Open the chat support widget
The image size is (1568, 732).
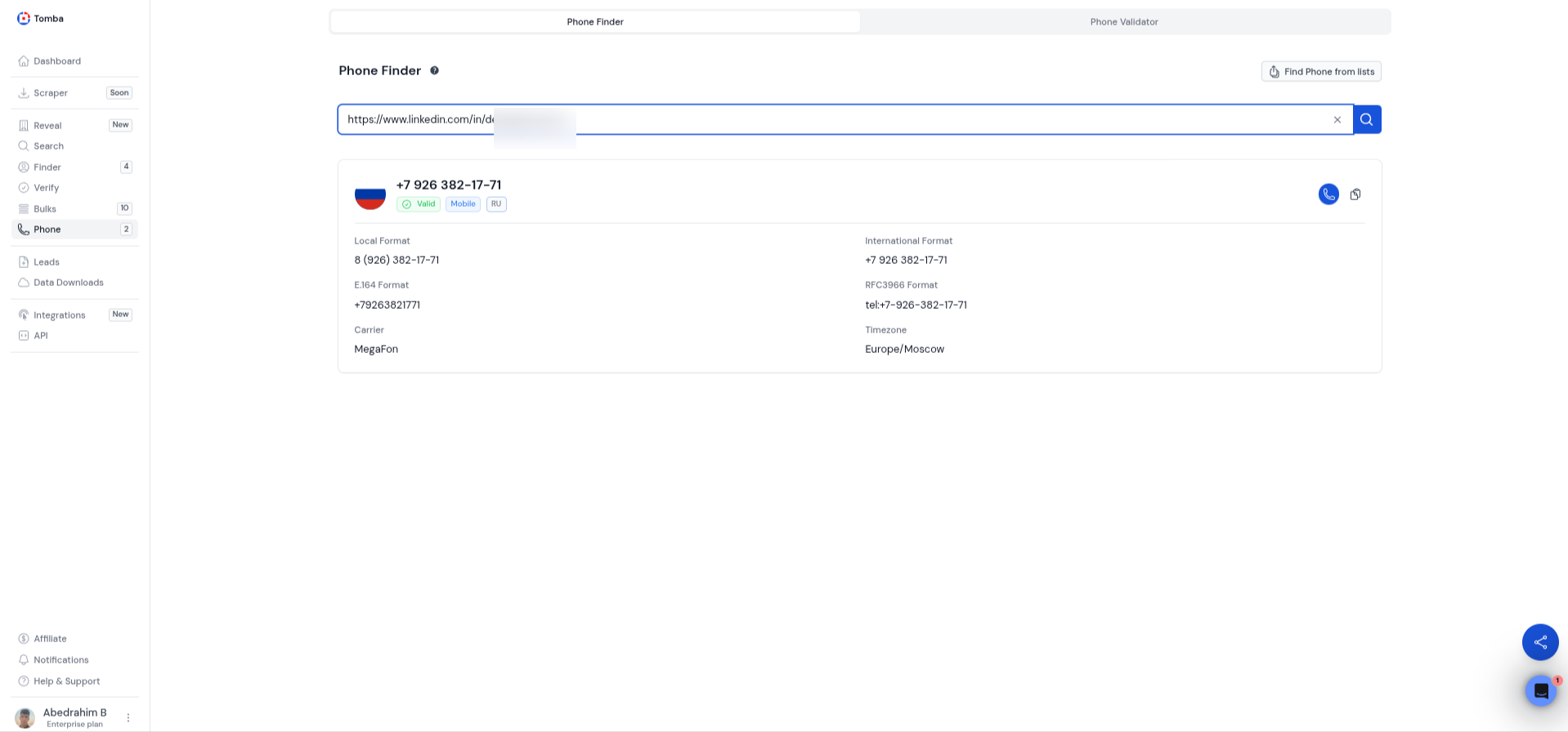[x=1541, y=691]
